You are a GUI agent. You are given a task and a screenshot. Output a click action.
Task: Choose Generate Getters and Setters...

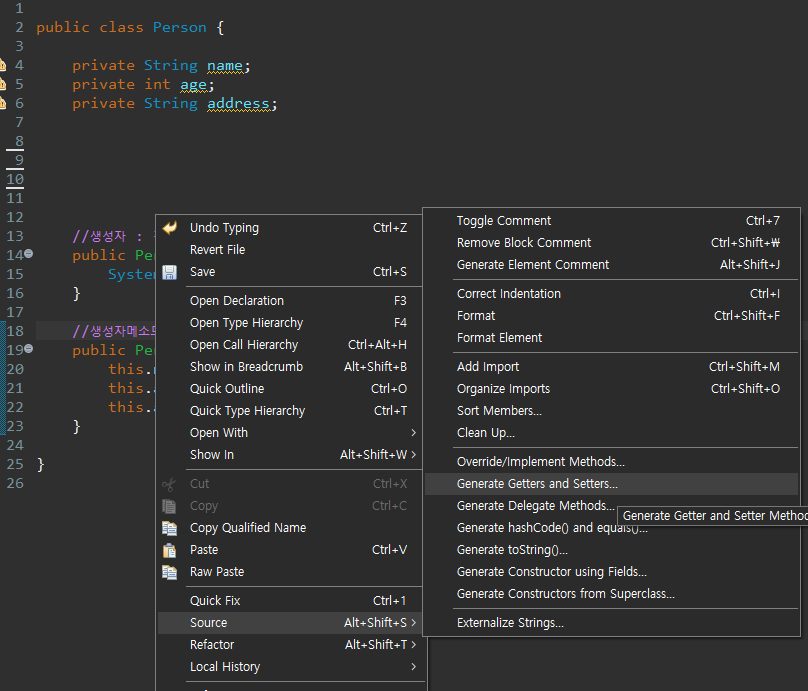point(612,484)
